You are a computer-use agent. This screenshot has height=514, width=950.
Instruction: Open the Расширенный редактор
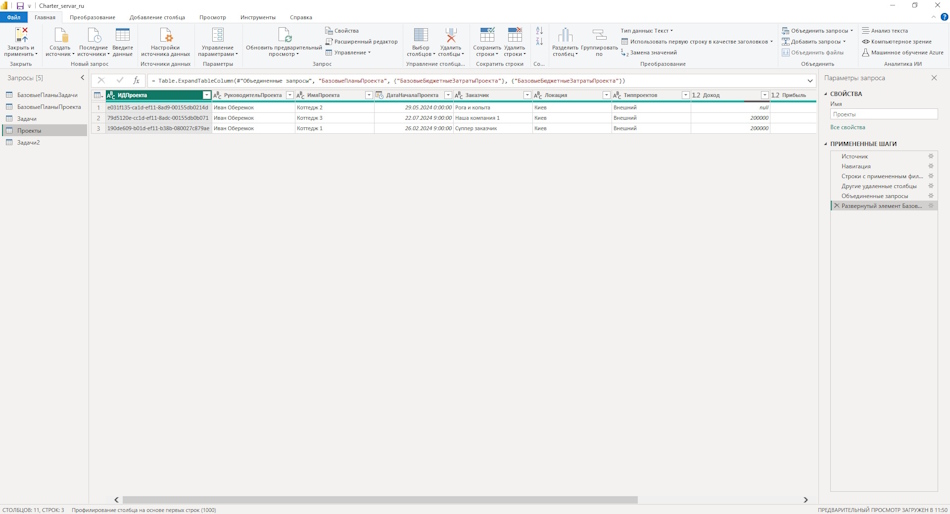pos(361,42)
